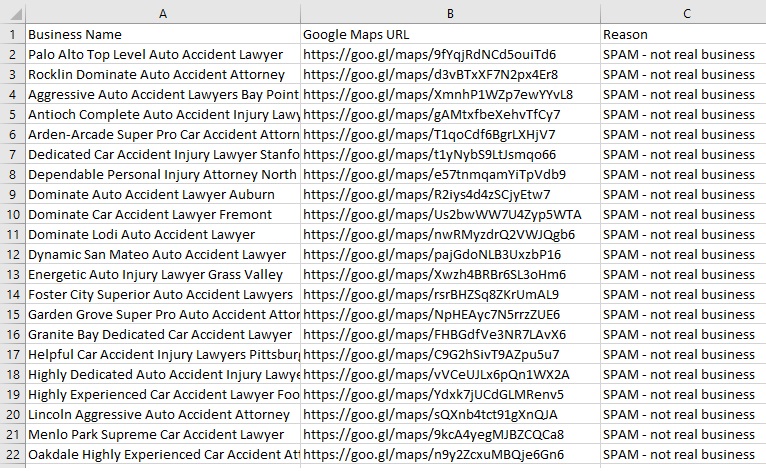Screen dimensions: 766x471
Task: Select cell Dominate Auto Accident Lawyer Auburn
Action: click(163, 194)
